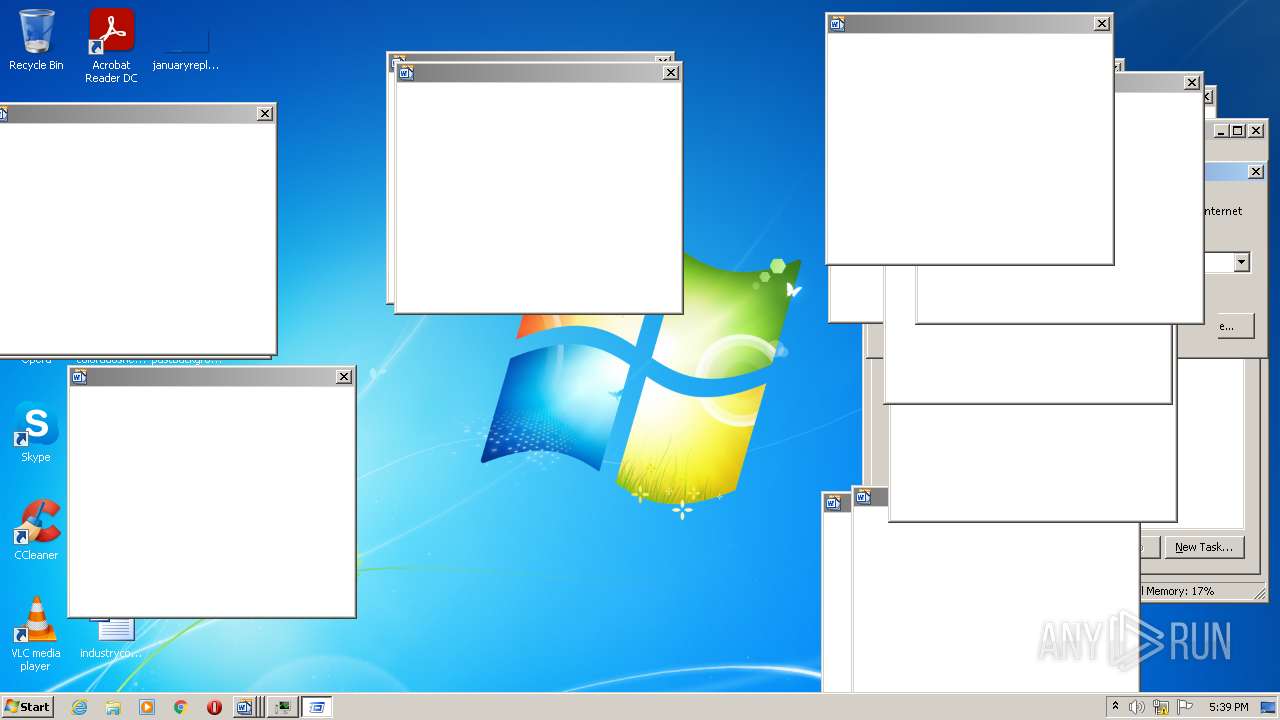The image size is (1280, 720).
Task: Click the 5:39 PM clock
Action: pyautogui.click(x=1228, y=707)
